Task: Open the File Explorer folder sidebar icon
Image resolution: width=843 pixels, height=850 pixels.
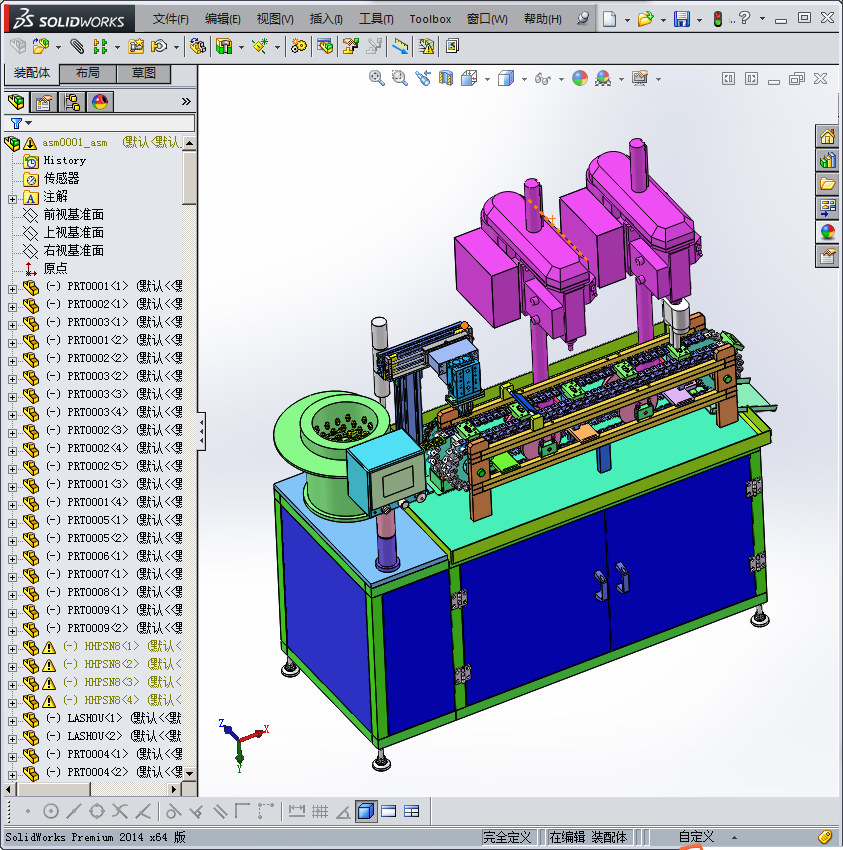Action: 827,184
